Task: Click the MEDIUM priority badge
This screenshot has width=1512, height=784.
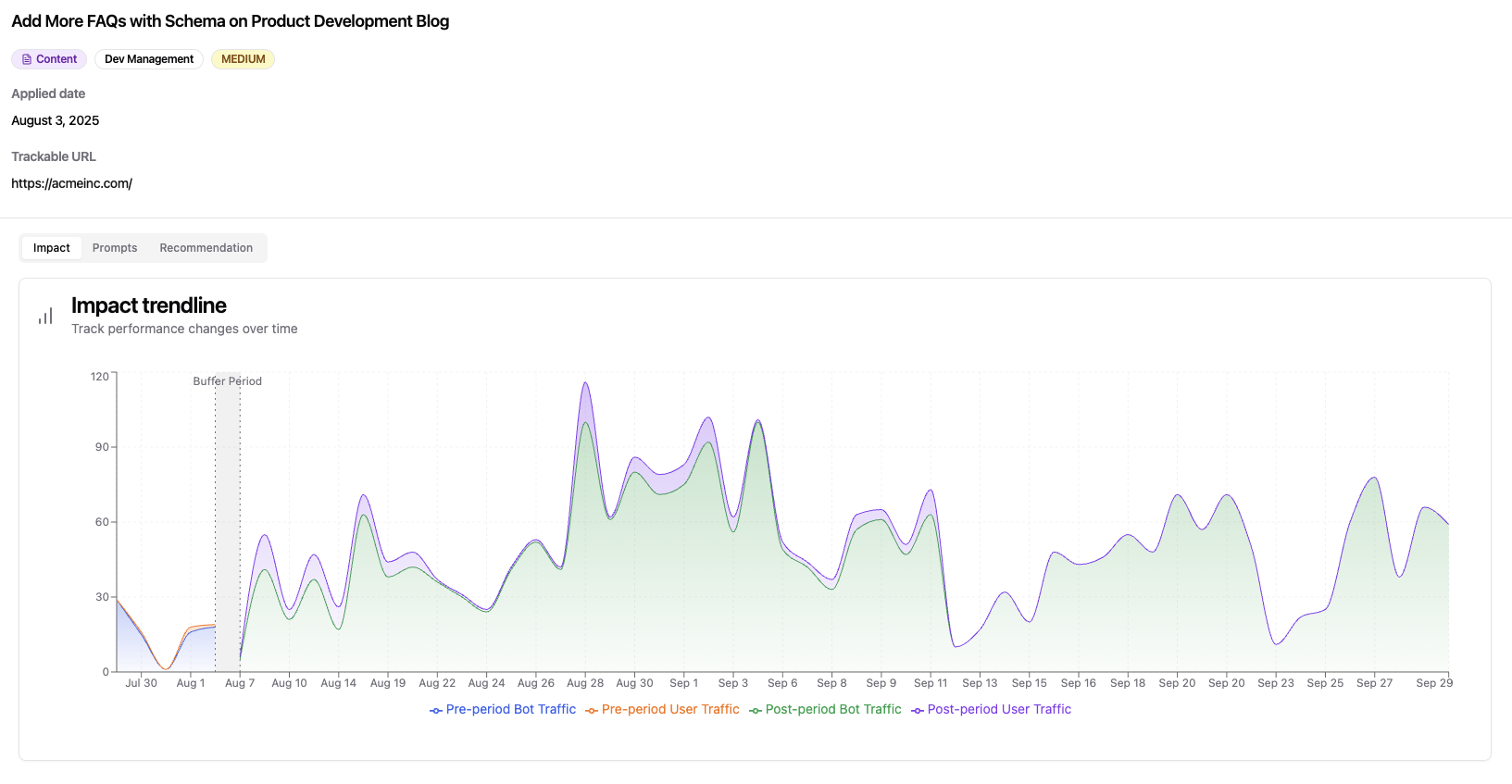Action: (x=243, y=59)
